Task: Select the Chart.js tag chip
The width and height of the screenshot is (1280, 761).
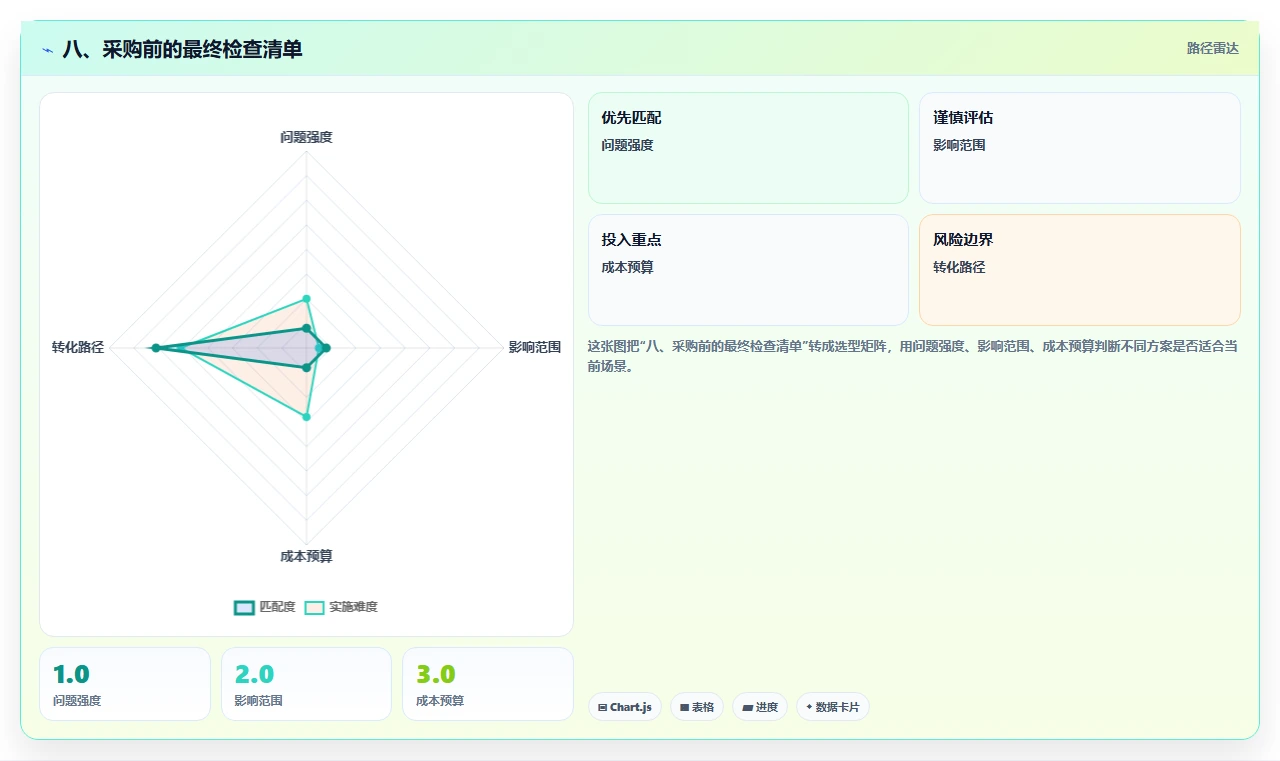Action: (x=625, y=707)
